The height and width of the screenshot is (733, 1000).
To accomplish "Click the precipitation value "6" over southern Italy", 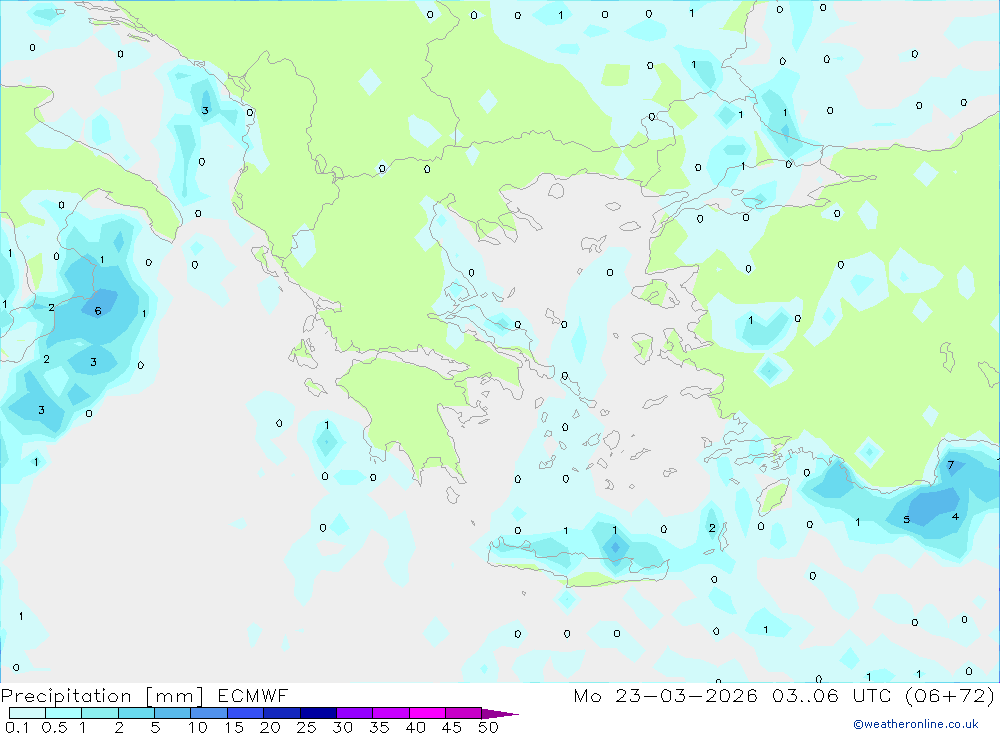I will pos(98,311).
